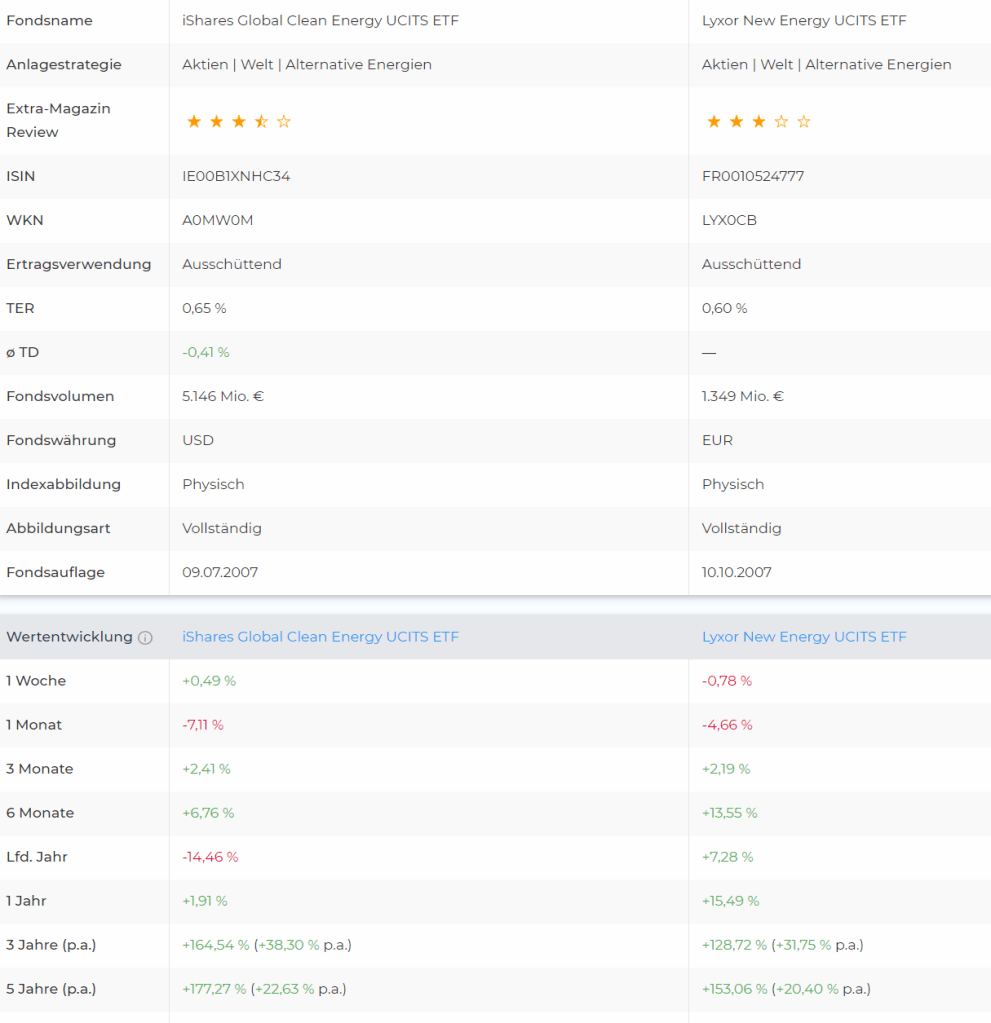Click the iShares ISIN IE00B1XNHC34

tap(236, 176)
